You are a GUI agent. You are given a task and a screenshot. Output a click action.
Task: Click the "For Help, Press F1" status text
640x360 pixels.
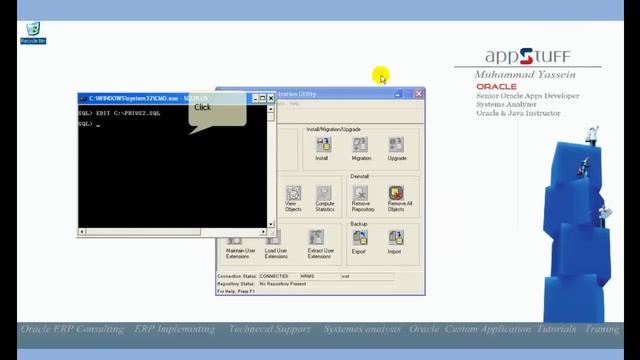tap(236, 291)
